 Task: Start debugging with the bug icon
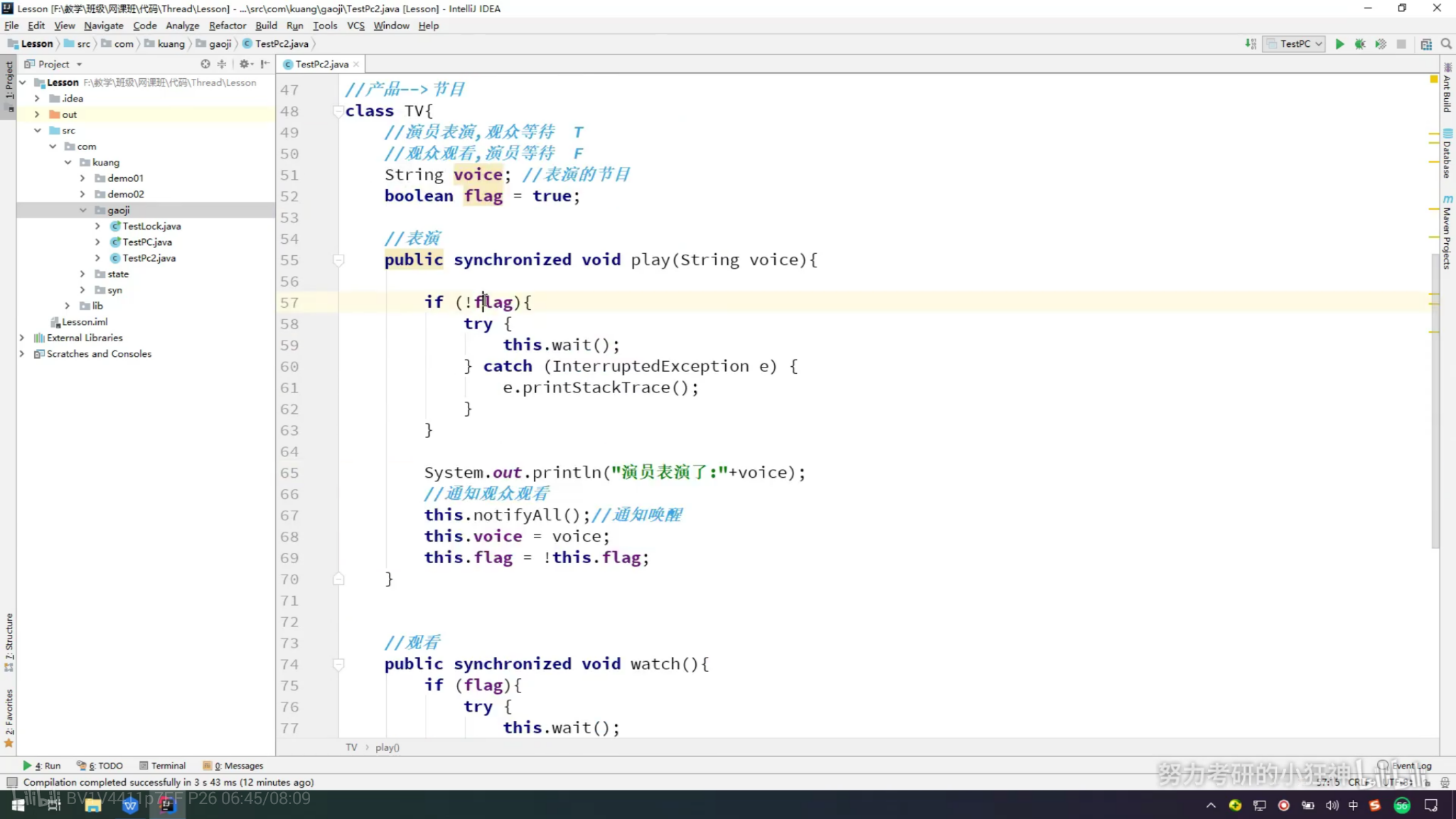(x=1360, y=44)
